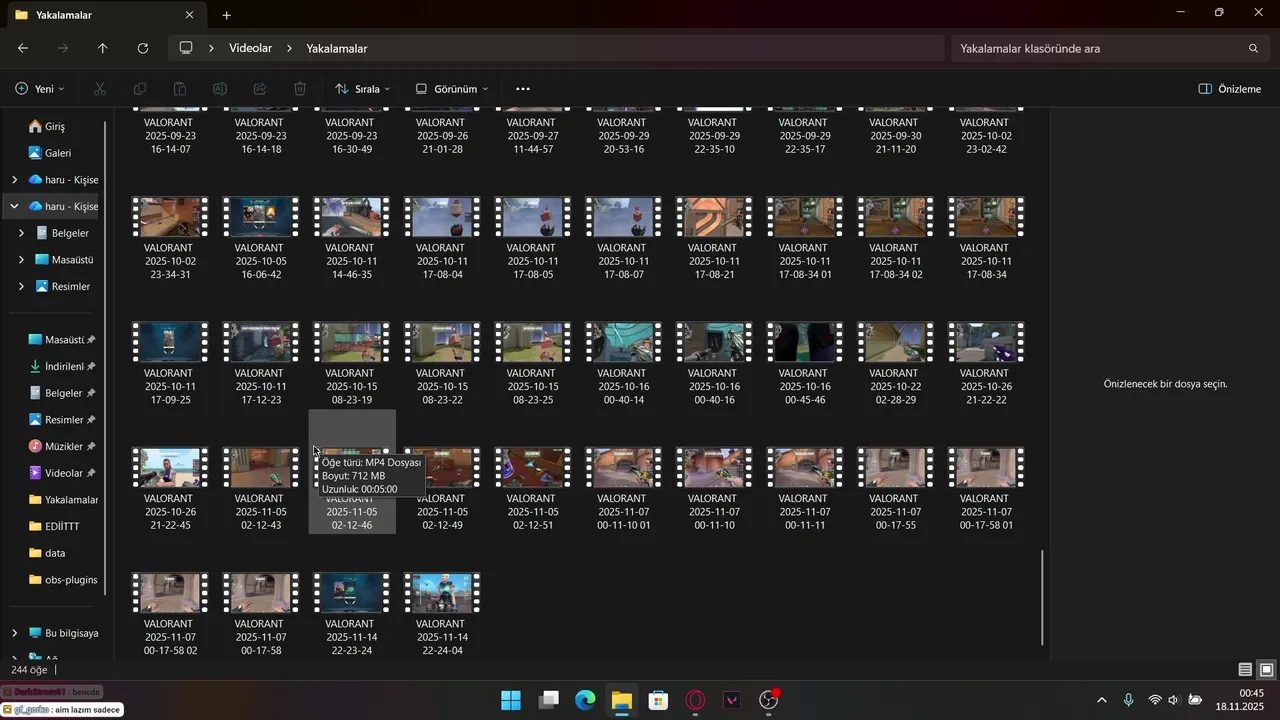Open Task View on the taskbar
The image size is (1280, 720).
click(x=548, y=700)
